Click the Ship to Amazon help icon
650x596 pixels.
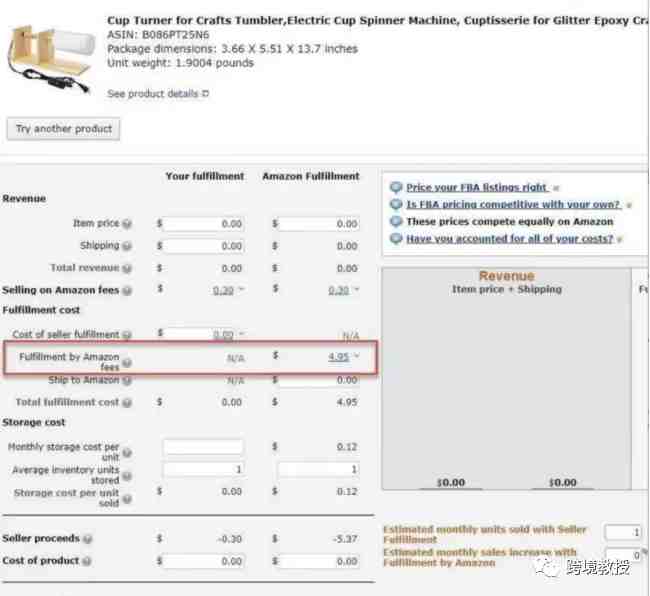[127, 380]
